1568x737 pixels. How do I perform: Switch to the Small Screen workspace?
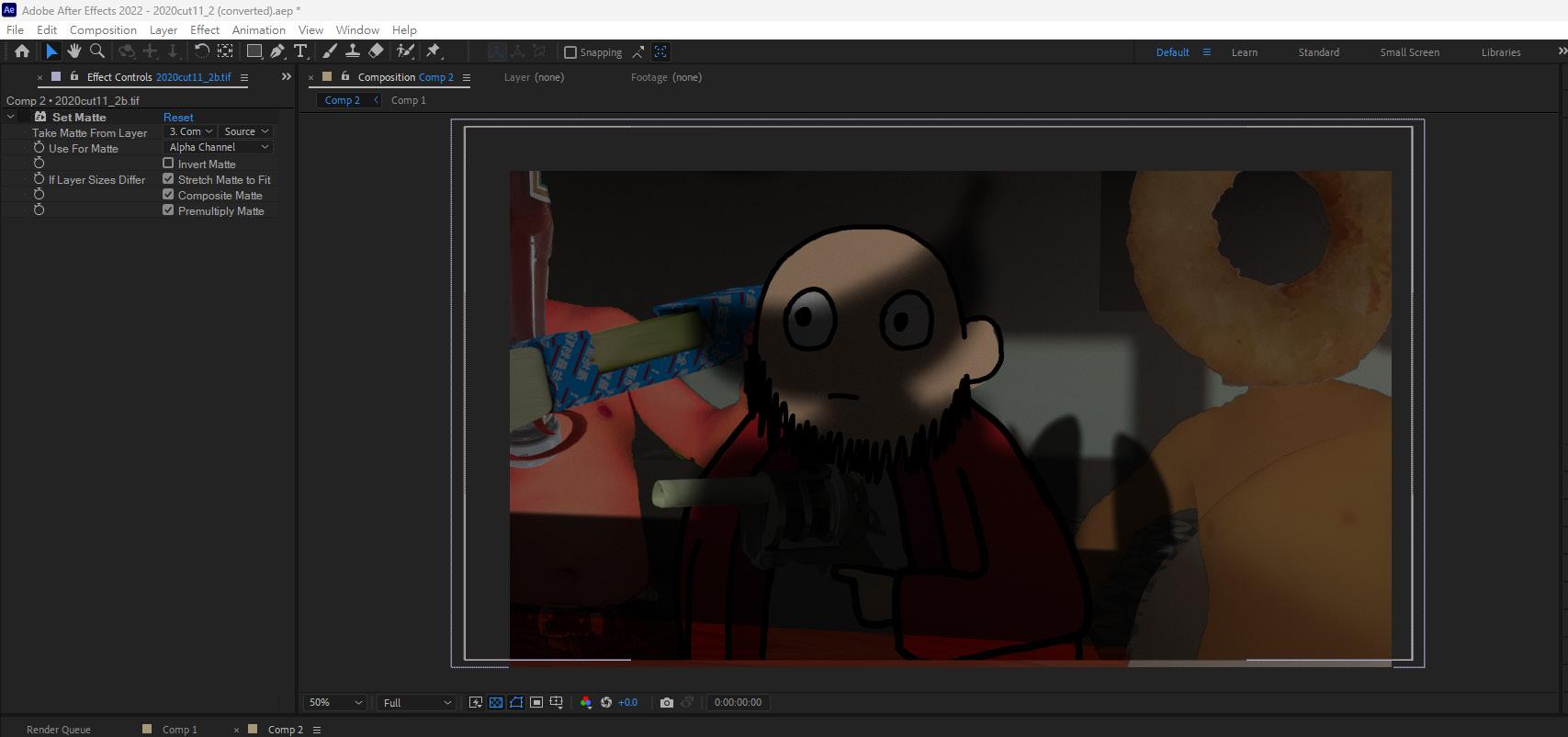pyautogui.click(x=1409, y=52)
